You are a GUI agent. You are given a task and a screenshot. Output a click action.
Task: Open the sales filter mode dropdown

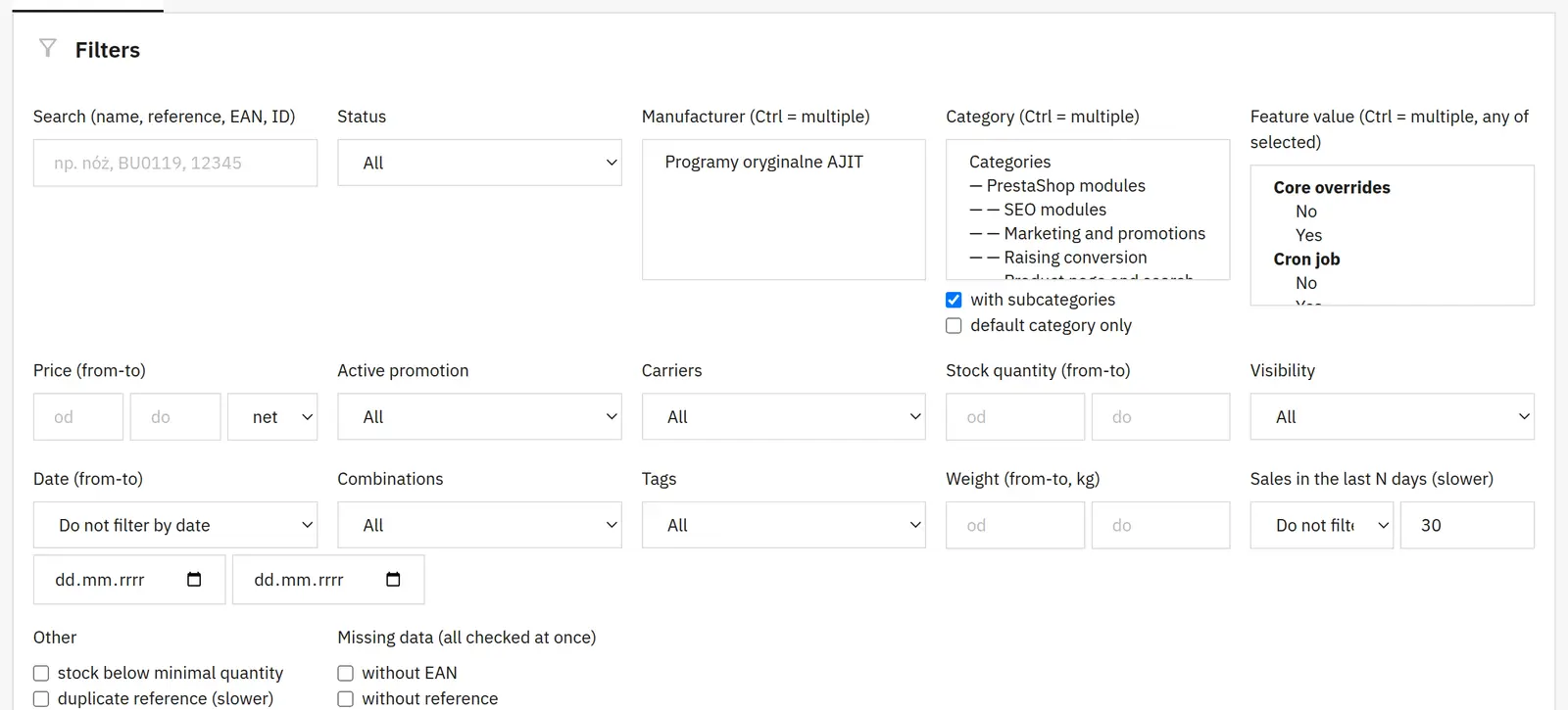click(1322, 525)
